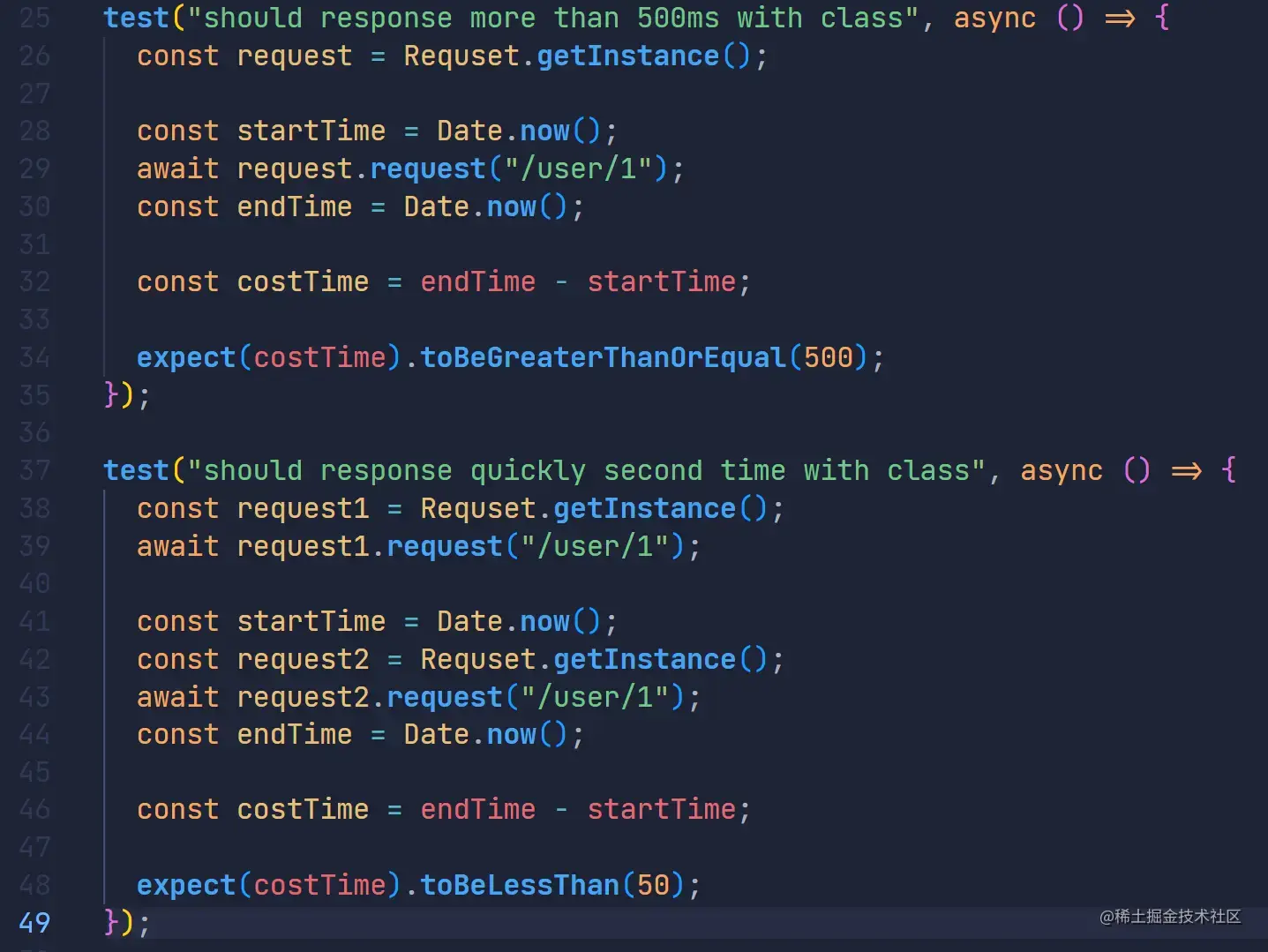The image size is (1268, 952).
Task: Click endTime declaration on line 30
Action: [x=295, y=206]
